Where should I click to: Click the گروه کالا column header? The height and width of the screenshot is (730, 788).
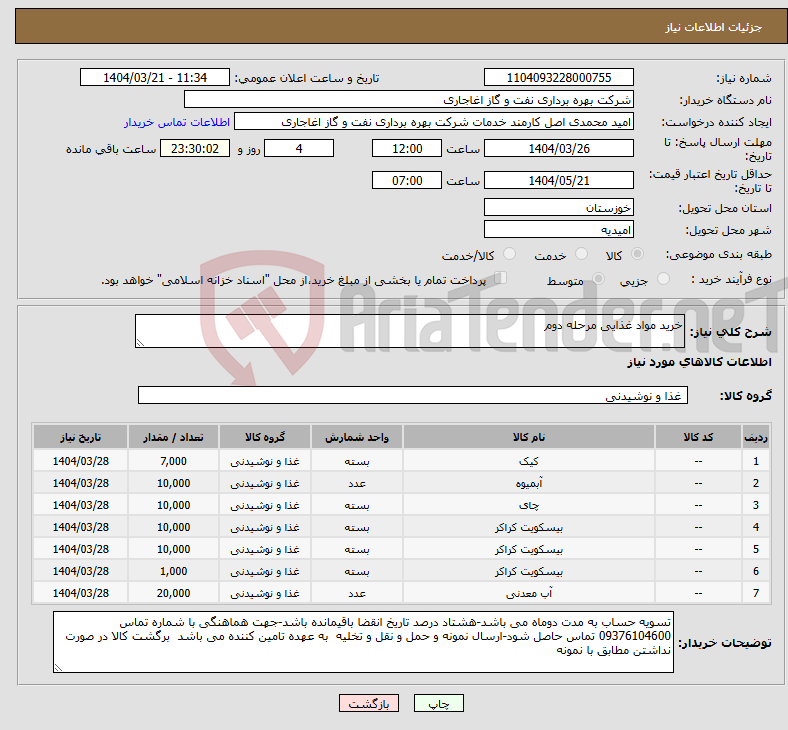coord(265,437)
